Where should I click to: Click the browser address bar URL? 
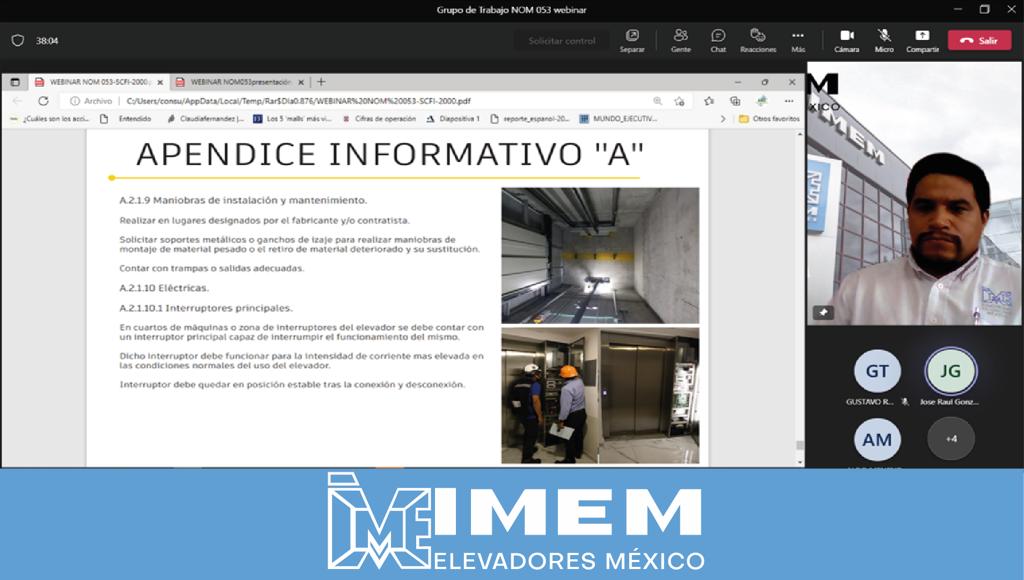[x=298, y=101]
